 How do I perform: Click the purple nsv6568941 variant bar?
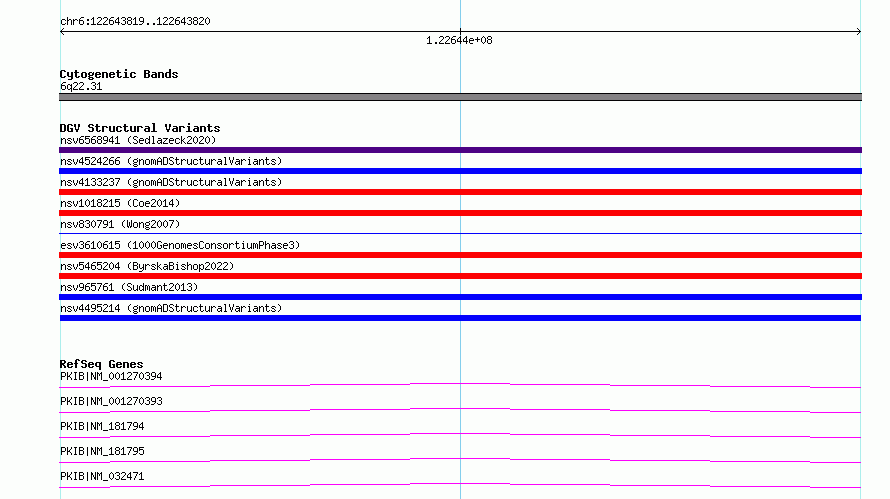[460, 150]
